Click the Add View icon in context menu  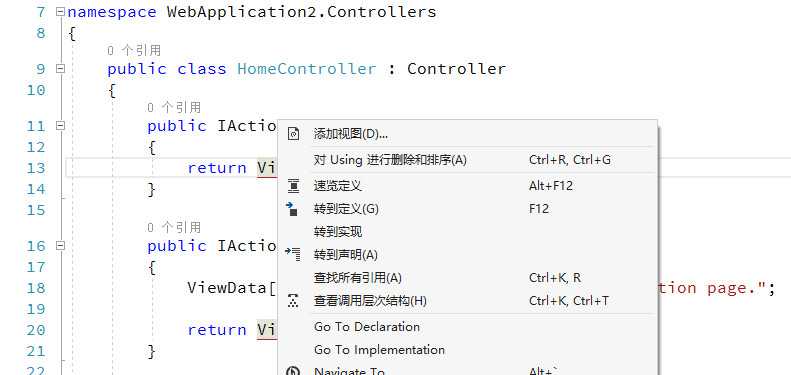[x=293, y=134]
